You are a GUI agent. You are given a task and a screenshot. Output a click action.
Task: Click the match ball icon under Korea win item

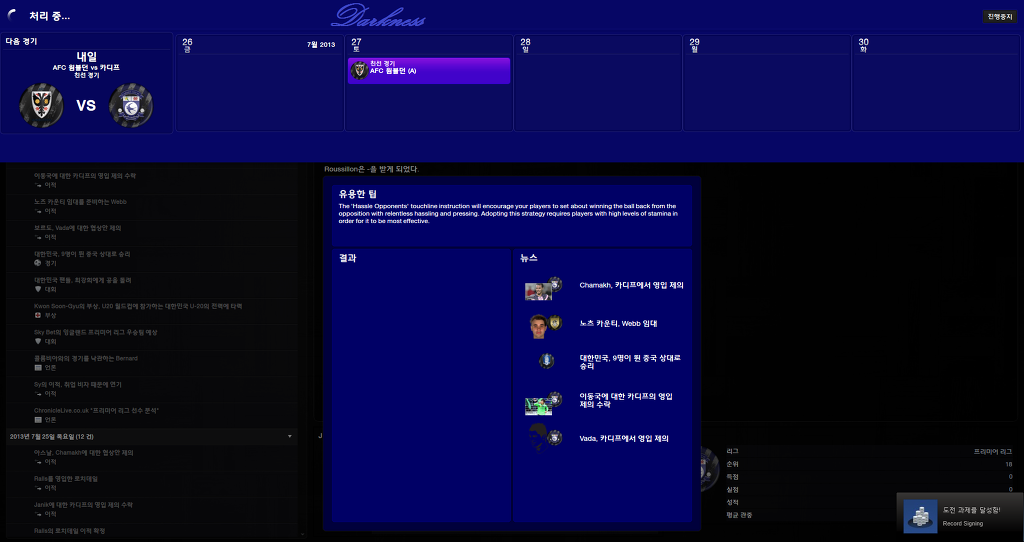(38, 263)
